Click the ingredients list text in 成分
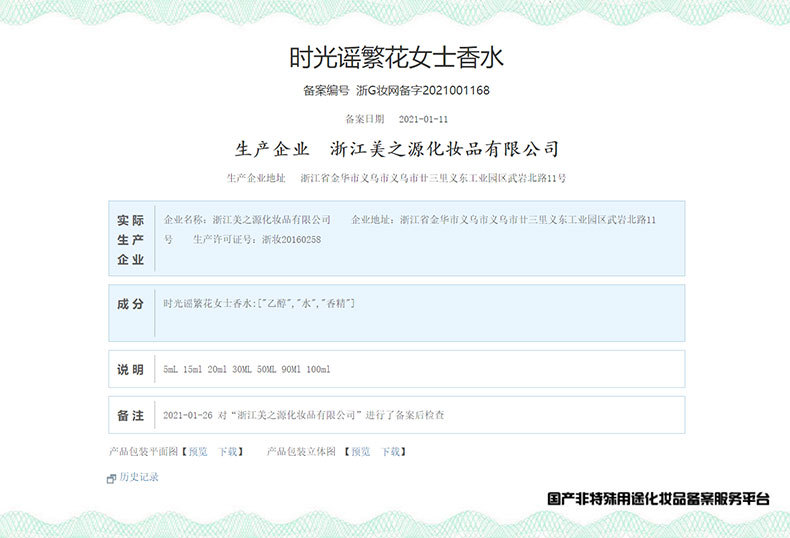 [259, 303]
